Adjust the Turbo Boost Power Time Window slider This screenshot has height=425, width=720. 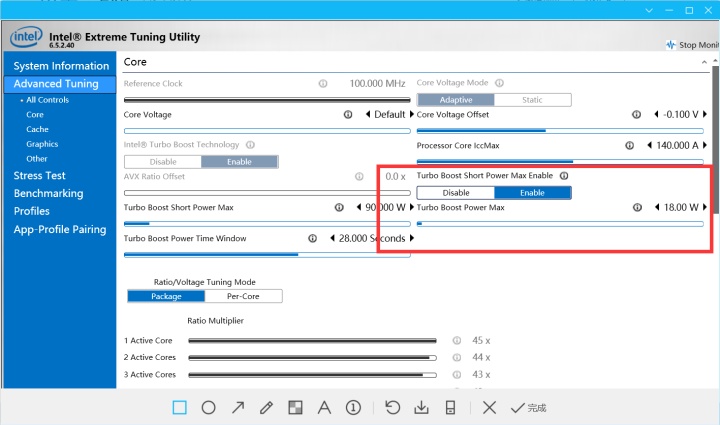(267, 255)
